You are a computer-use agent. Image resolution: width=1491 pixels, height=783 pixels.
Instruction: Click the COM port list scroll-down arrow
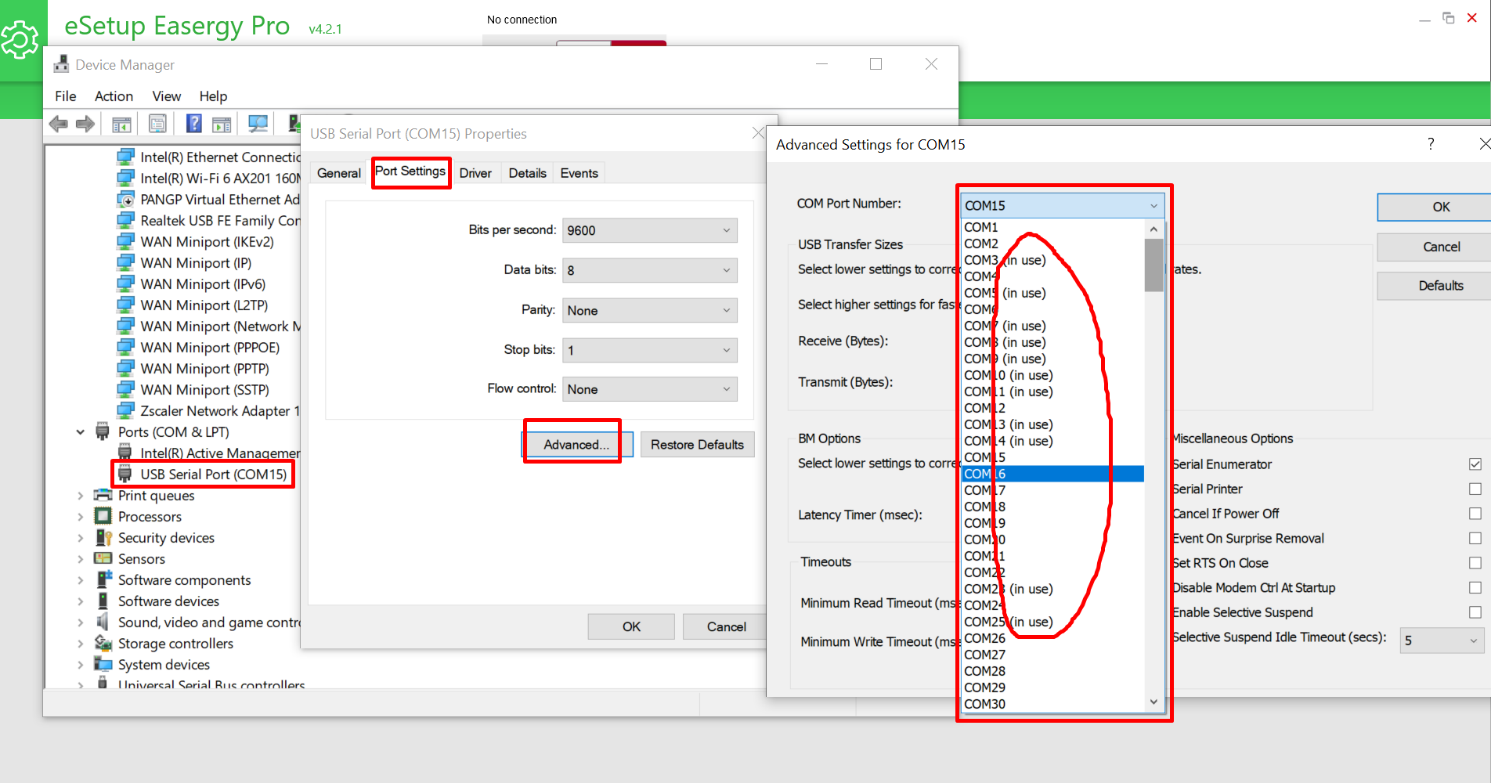coord(1154,702)
